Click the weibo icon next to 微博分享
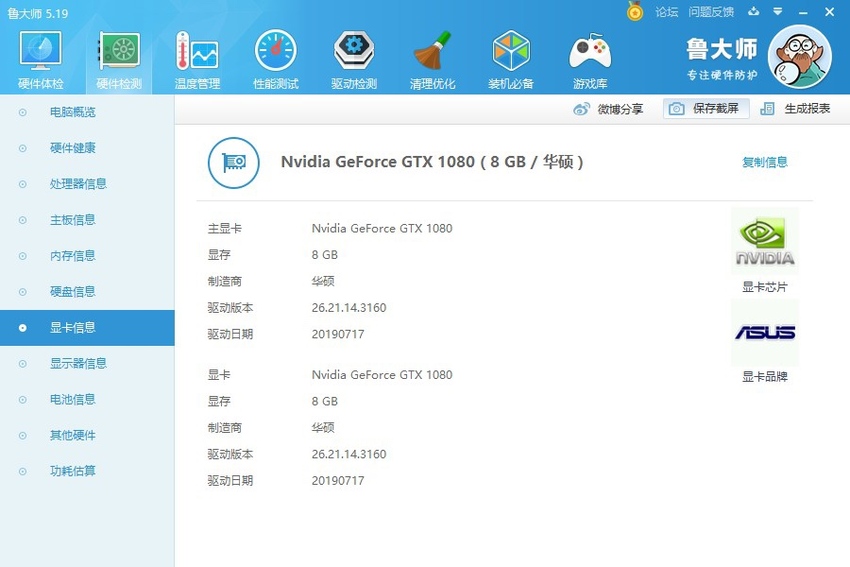Image resolution: width=850 pixels, height=567 pixels. click(x=582, y=109)
